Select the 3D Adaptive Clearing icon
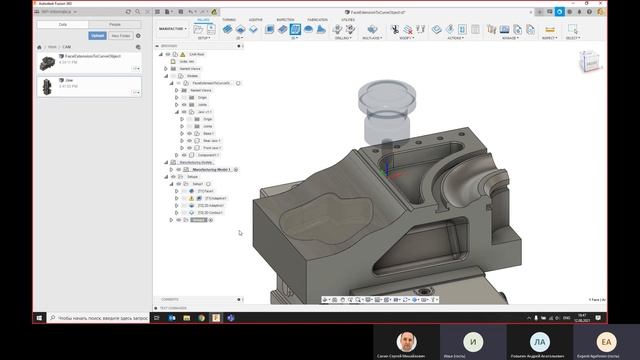This screenshot has width=640, height=360. pos(269,29)
